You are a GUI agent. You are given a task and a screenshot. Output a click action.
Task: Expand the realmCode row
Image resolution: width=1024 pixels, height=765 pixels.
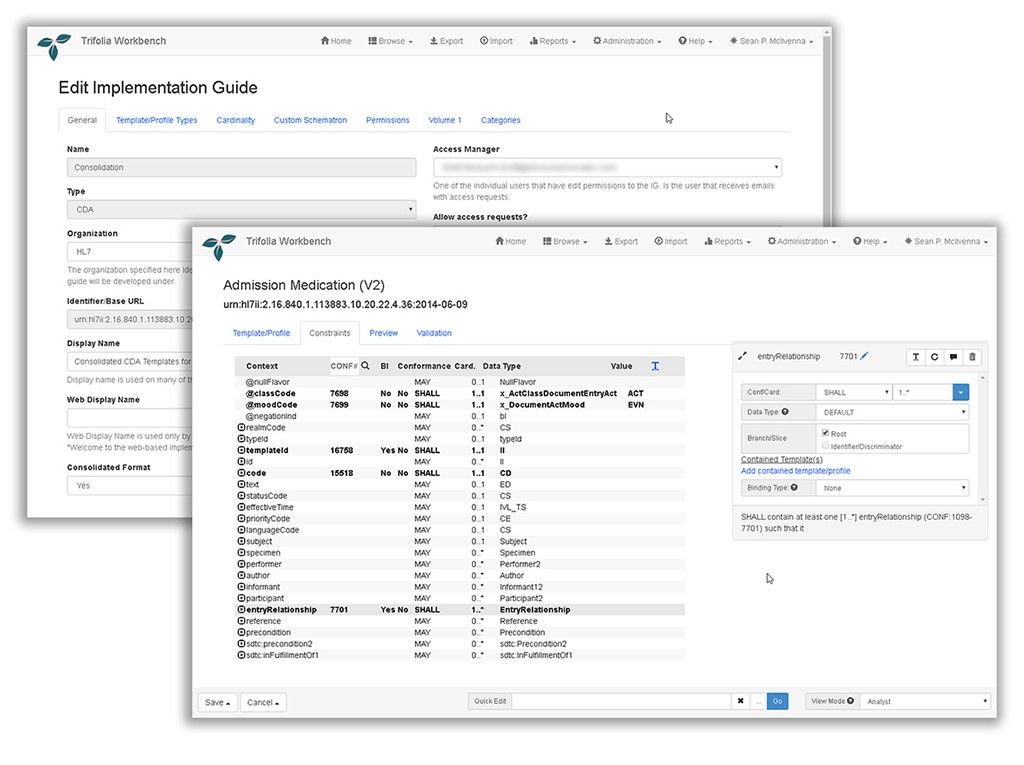point(241,427)
